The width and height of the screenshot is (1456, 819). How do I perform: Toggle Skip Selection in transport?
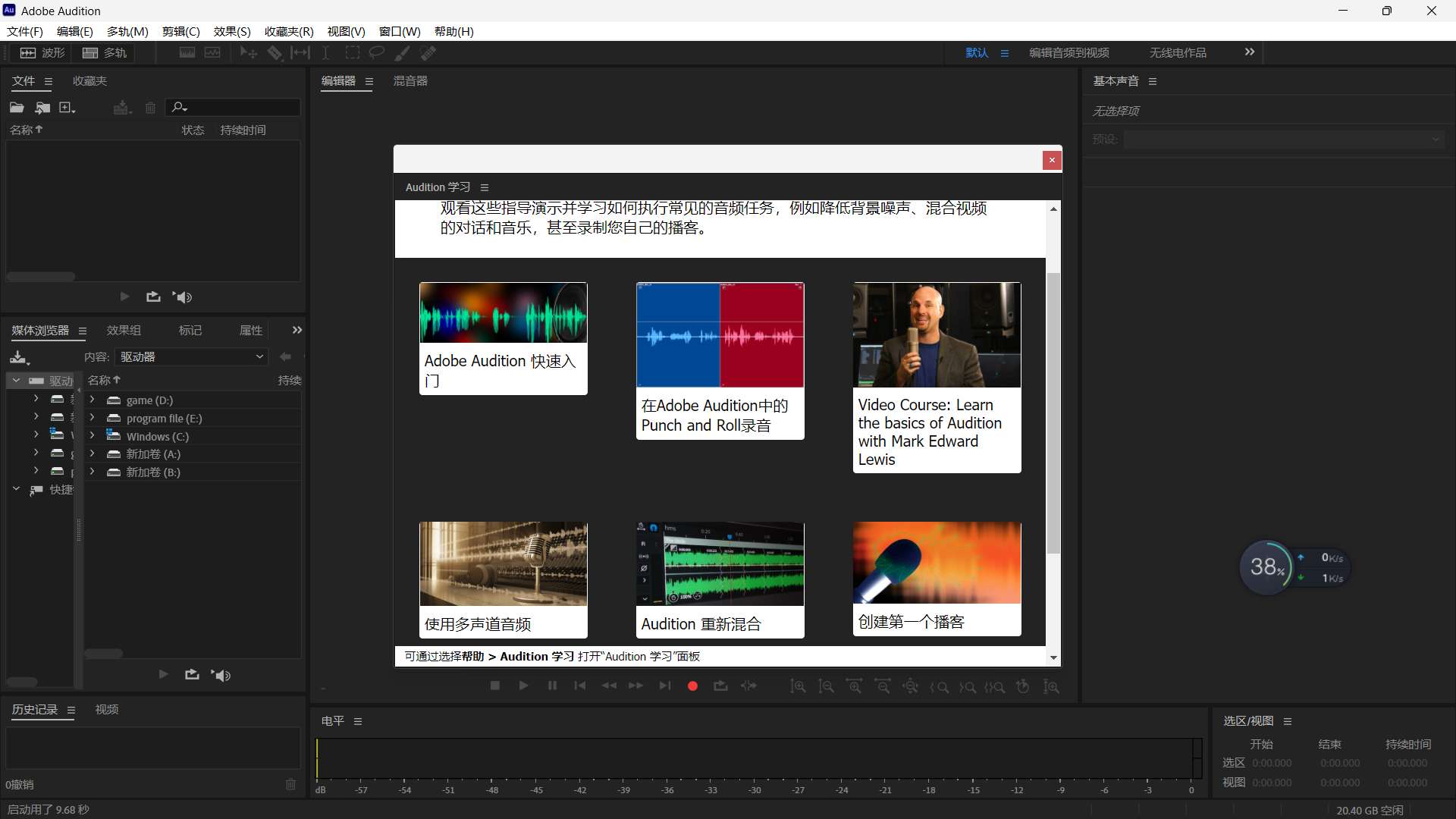[749, 686]
